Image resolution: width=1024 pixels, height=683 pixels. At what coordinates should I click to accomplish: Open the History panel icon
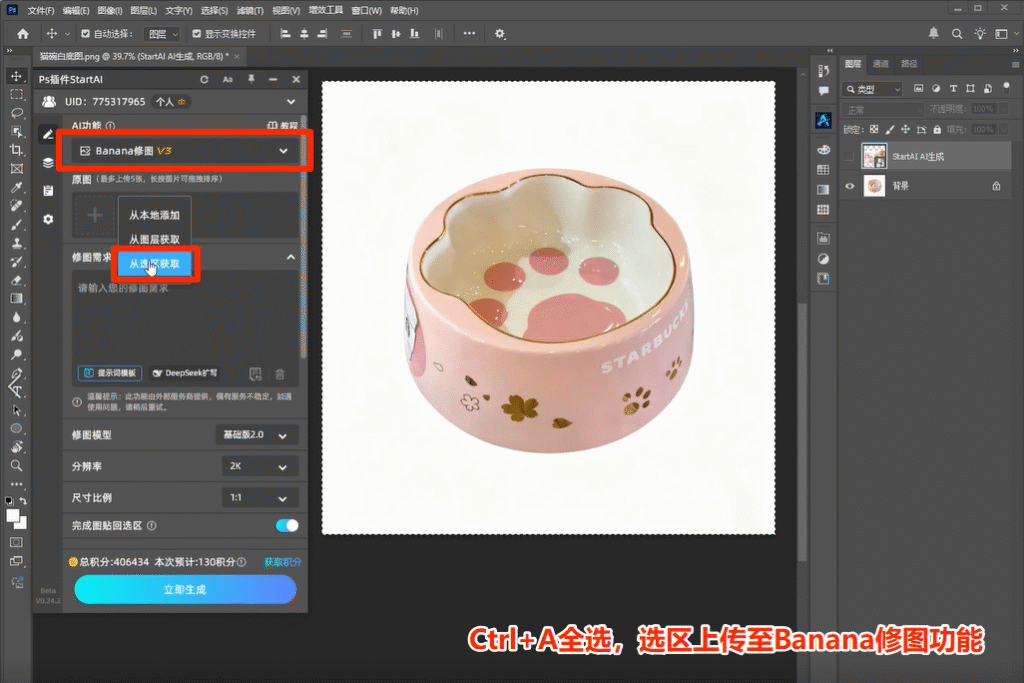tap(823, 71)
